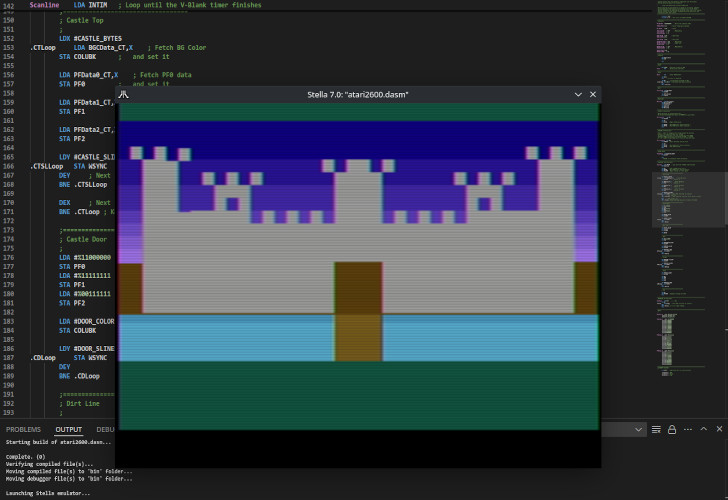
Task: Select the OUTPUT tab
Action: click(69, 429)
